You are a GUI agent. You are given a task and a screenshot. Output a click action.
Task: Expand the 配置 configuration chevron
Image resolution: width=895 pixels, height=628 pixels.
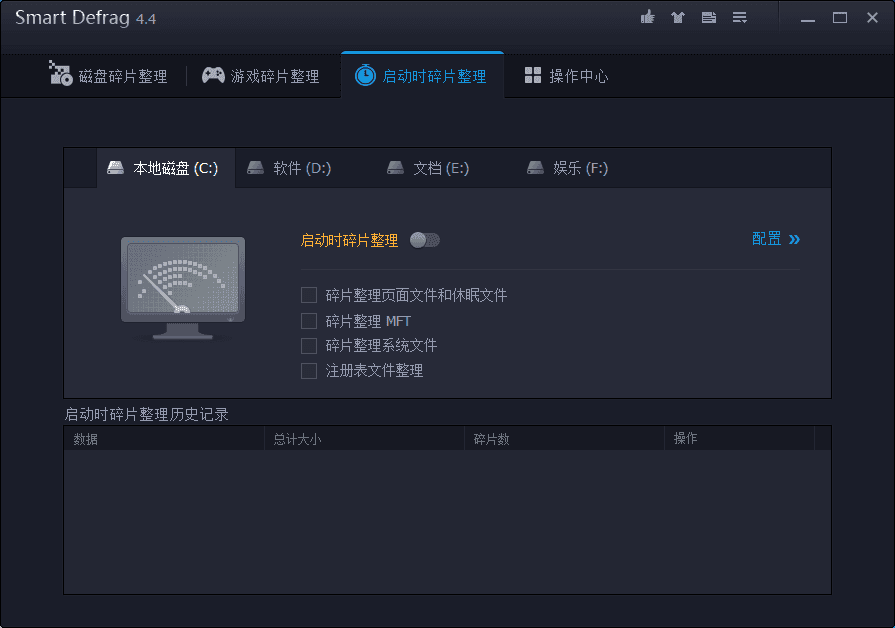coord(795,239)
